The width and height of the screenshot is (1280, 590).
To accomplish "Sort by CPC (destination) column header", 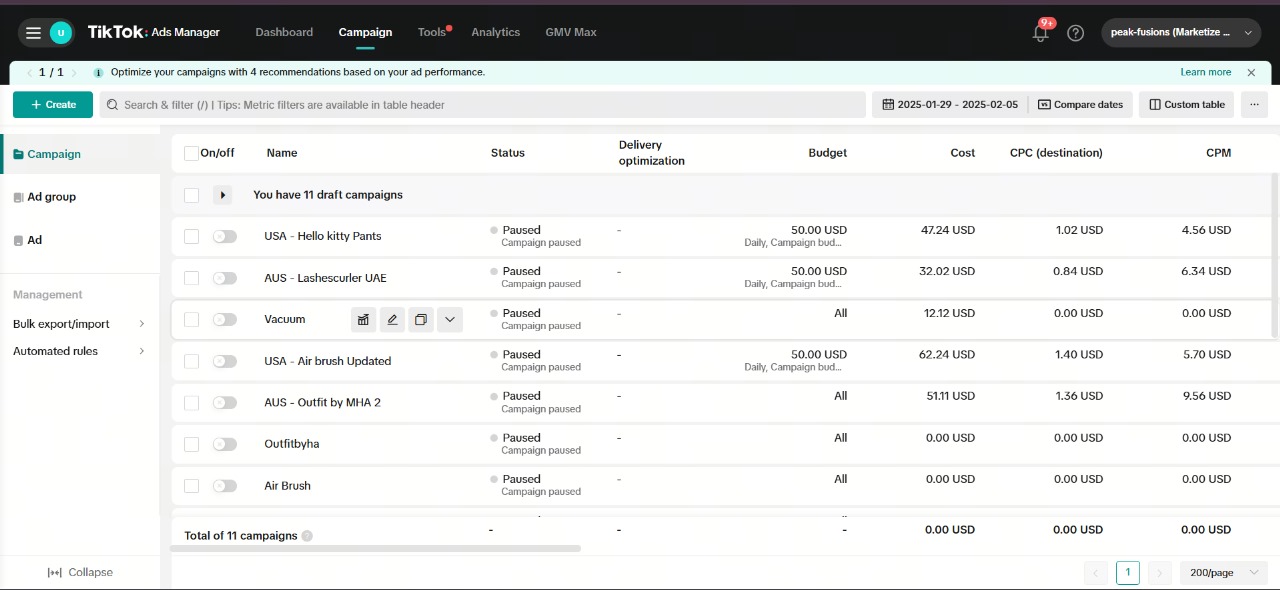I will [1056, 153].
